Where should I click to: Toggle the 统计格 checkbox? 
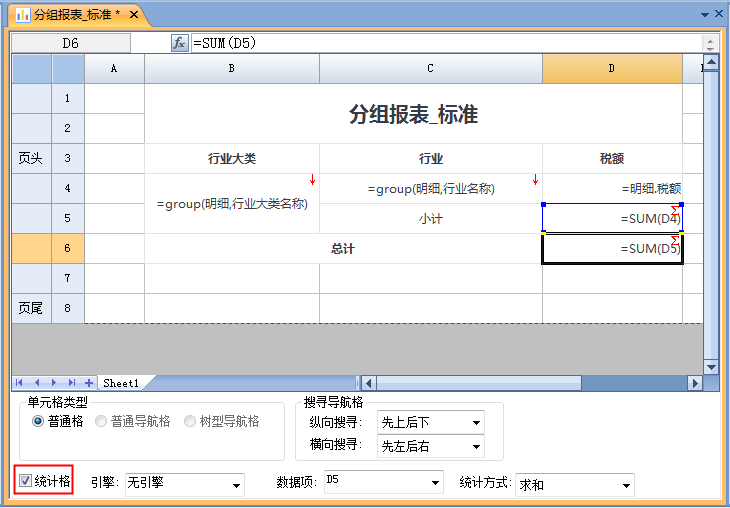[x=25, y=482]
